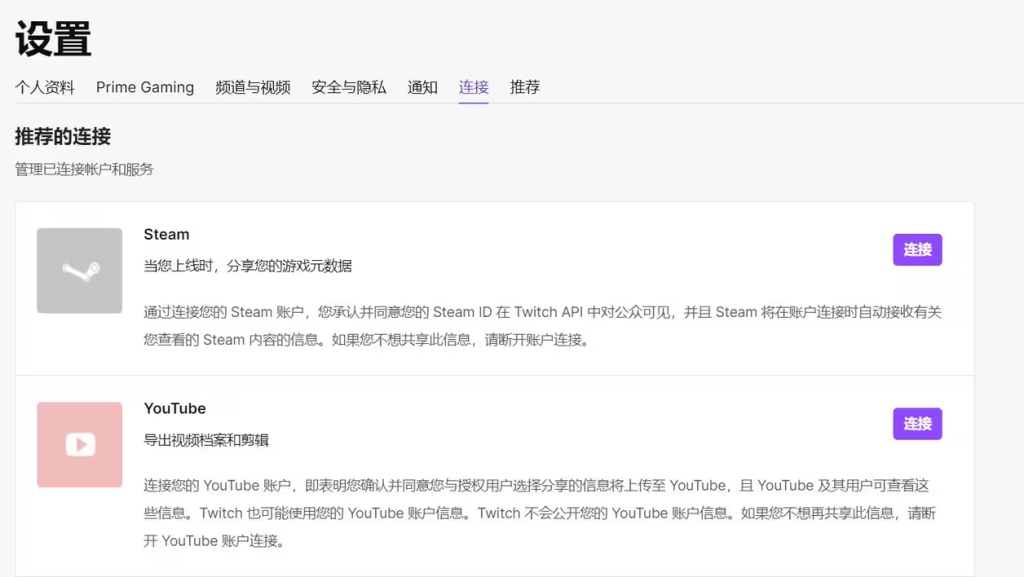Screen dimensions: 1024x577
Task: Connect the Steam account with 连接 button
Action: point(918,250)
